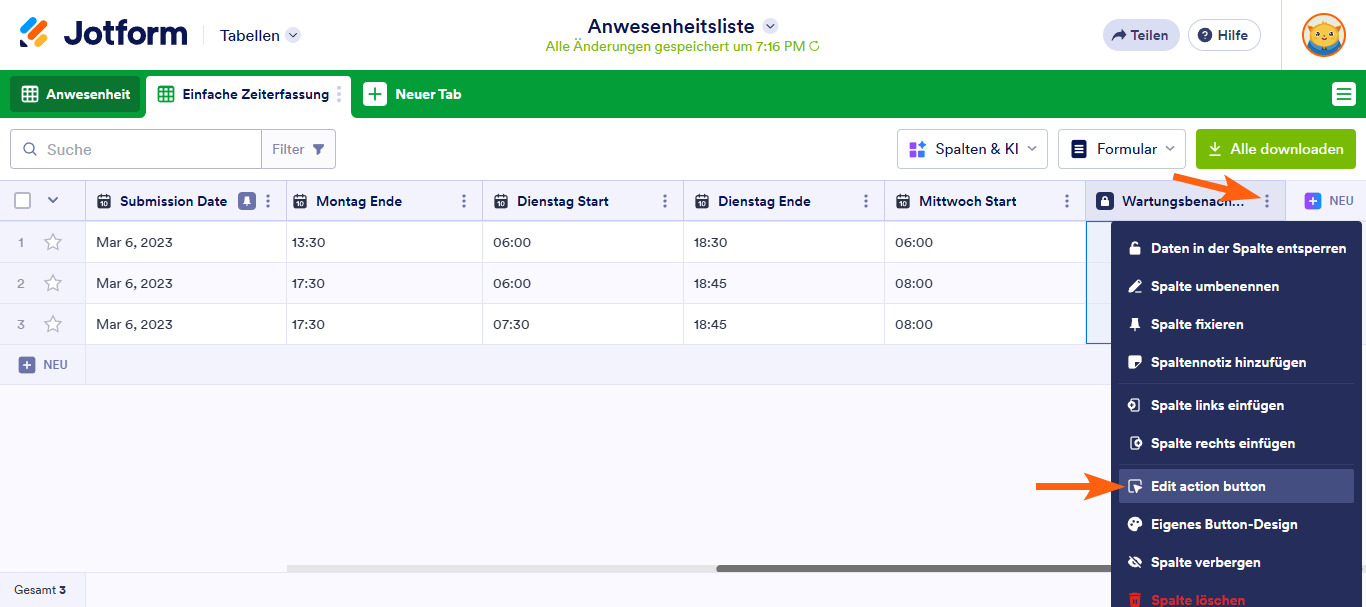Select 18:30 cell in Dienstag Ende

click(x=784, y=242)
